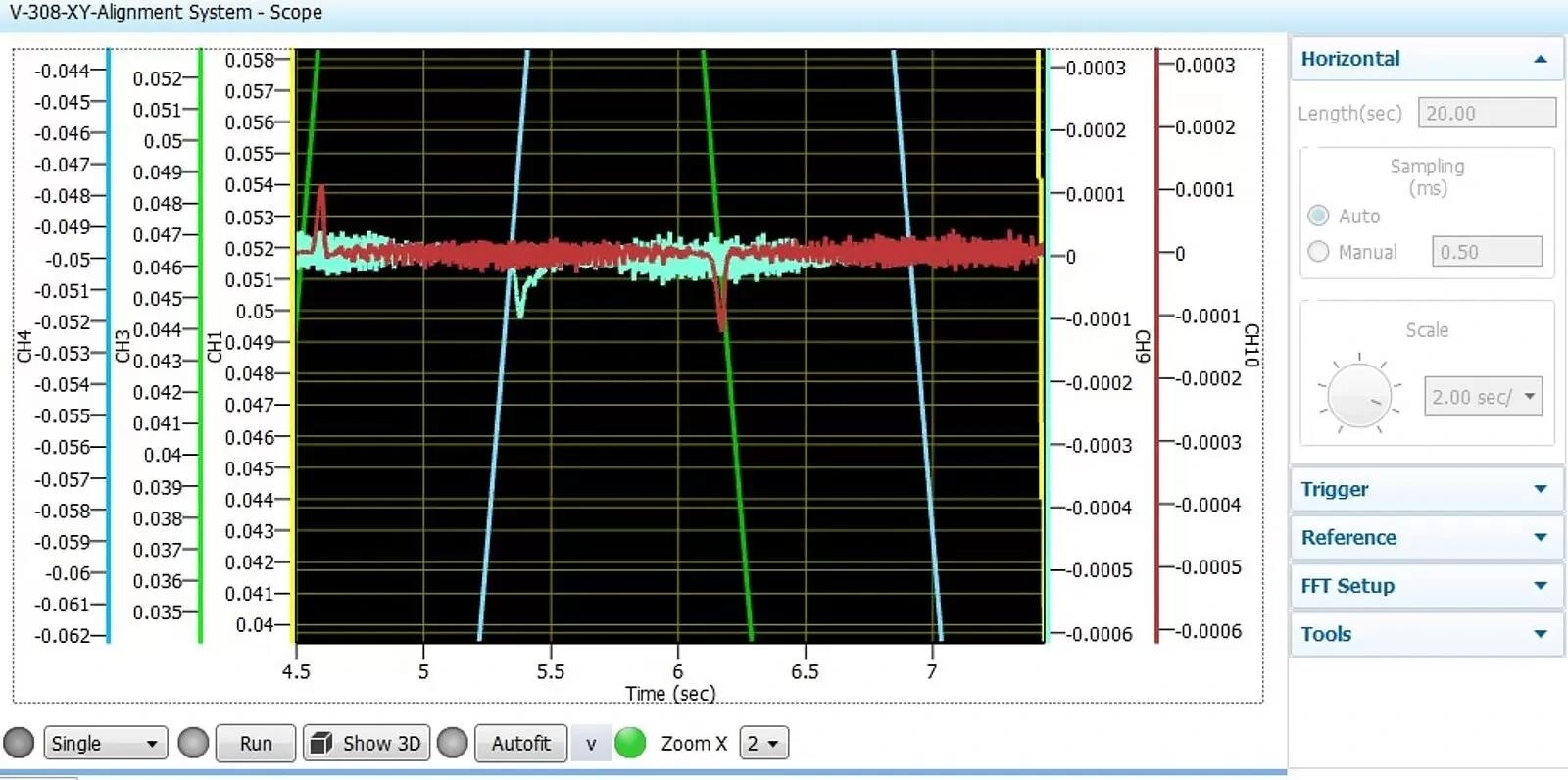This screenshot has width=1568, height=780.
Task: Click the 0.035 value on CH3 axis
Action: 158,612
